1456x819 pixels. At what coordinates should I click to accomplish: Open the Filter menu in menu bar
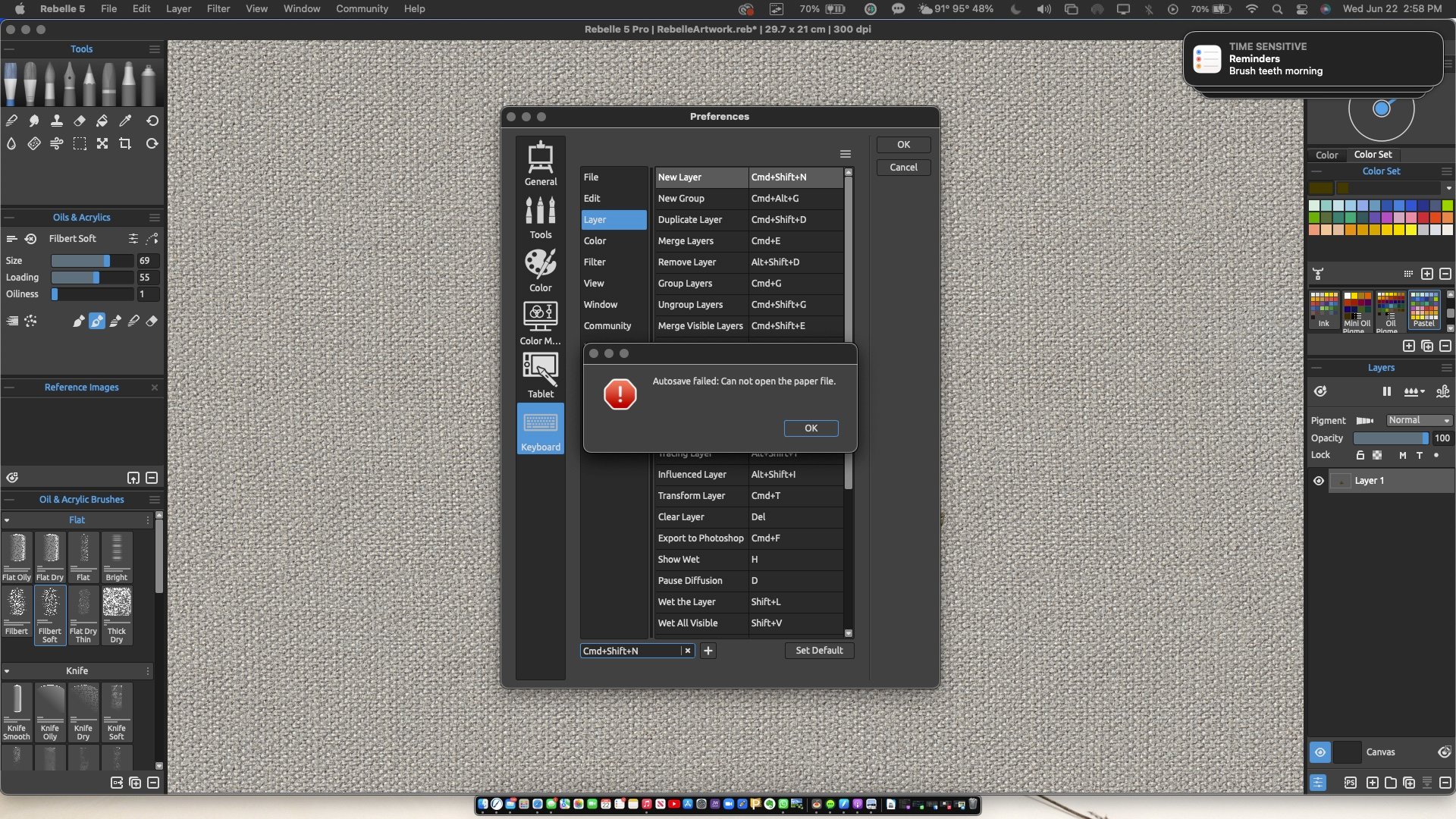[218, 9]
